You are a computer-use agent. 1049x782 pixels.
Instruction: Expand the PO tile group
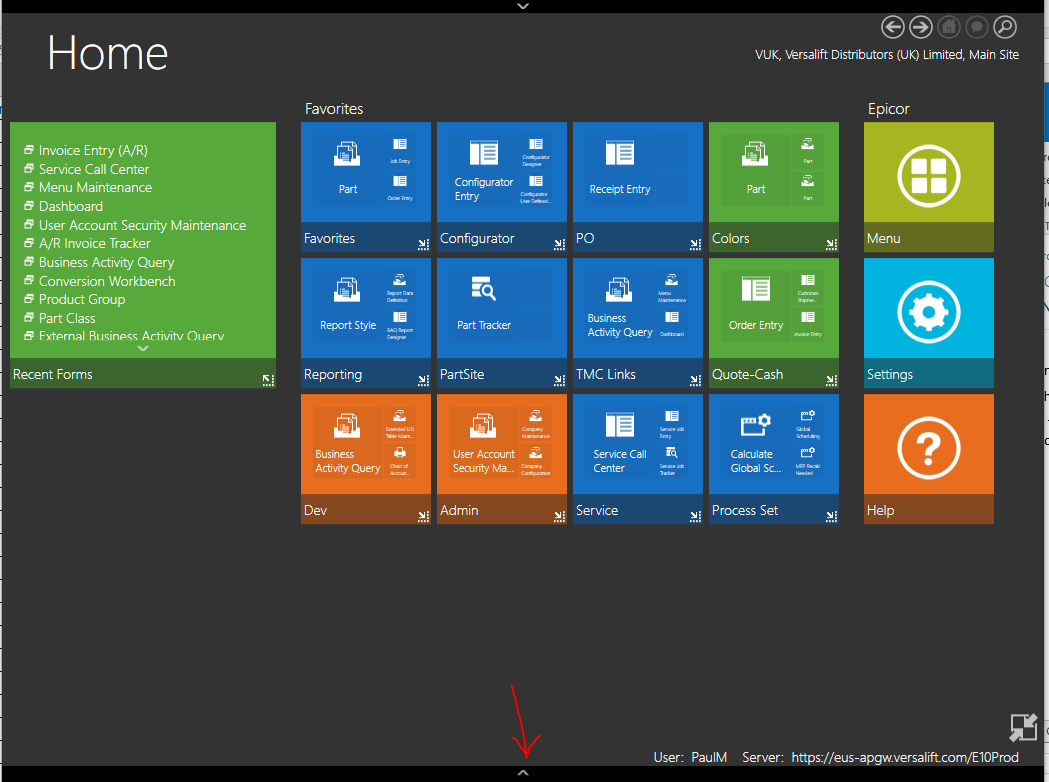695,244
